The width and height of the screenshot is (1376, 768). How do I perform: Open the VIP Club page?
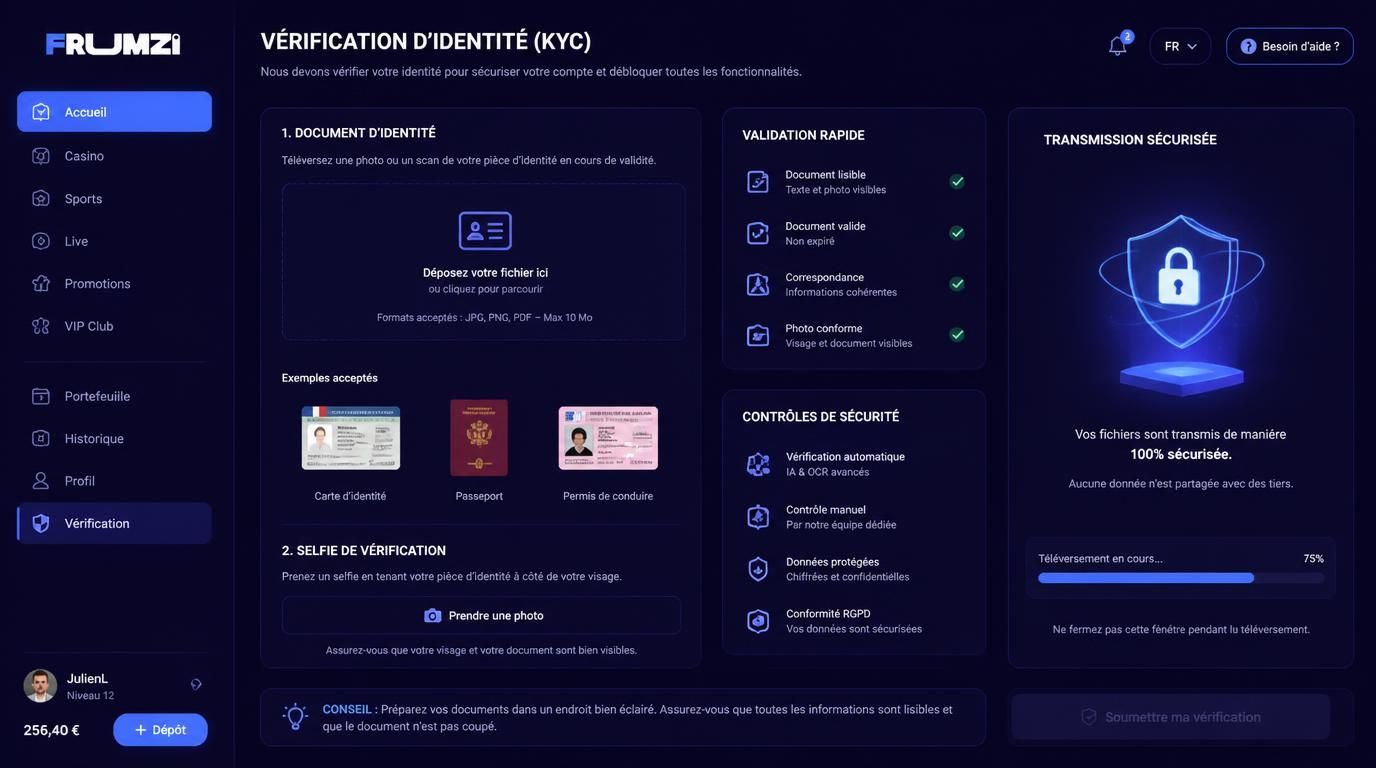click(x=114, y=326)
